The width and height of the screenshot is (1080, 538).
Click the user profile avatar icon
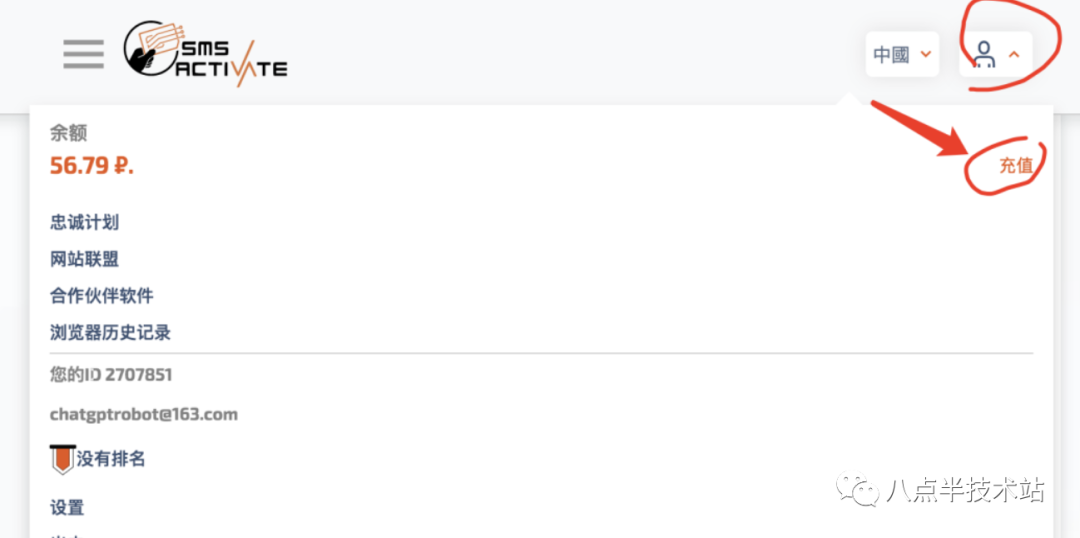pos(985,54)
